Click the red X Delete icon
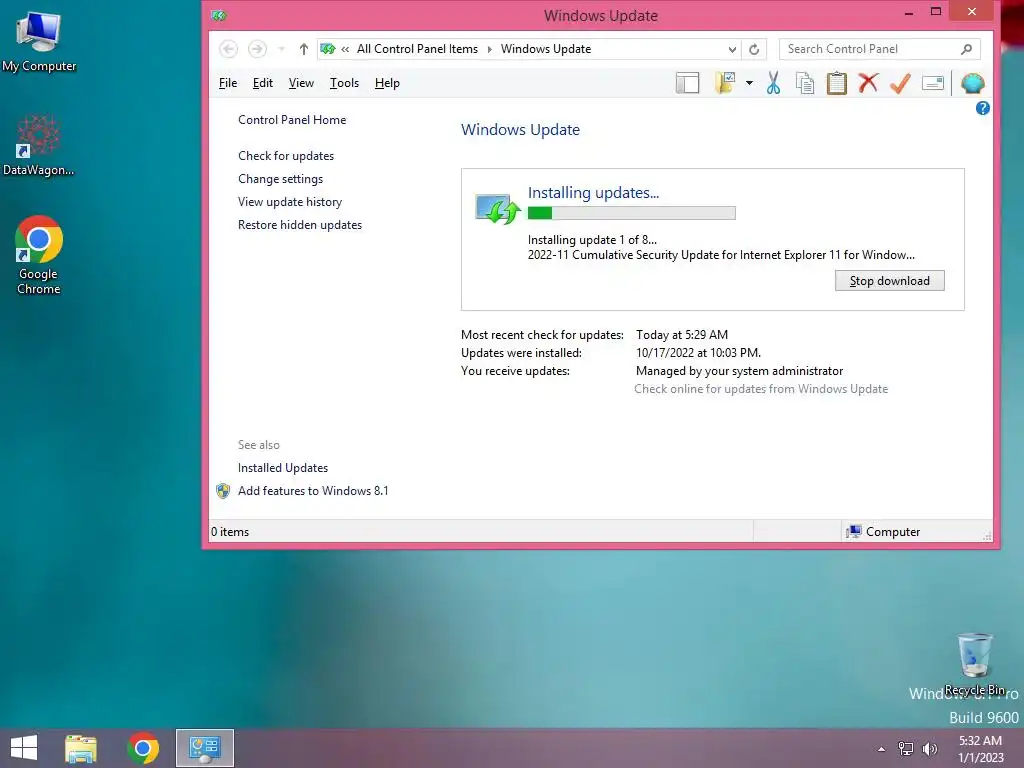This screenshot has height=768, width=1024. [x=868, y=83]
